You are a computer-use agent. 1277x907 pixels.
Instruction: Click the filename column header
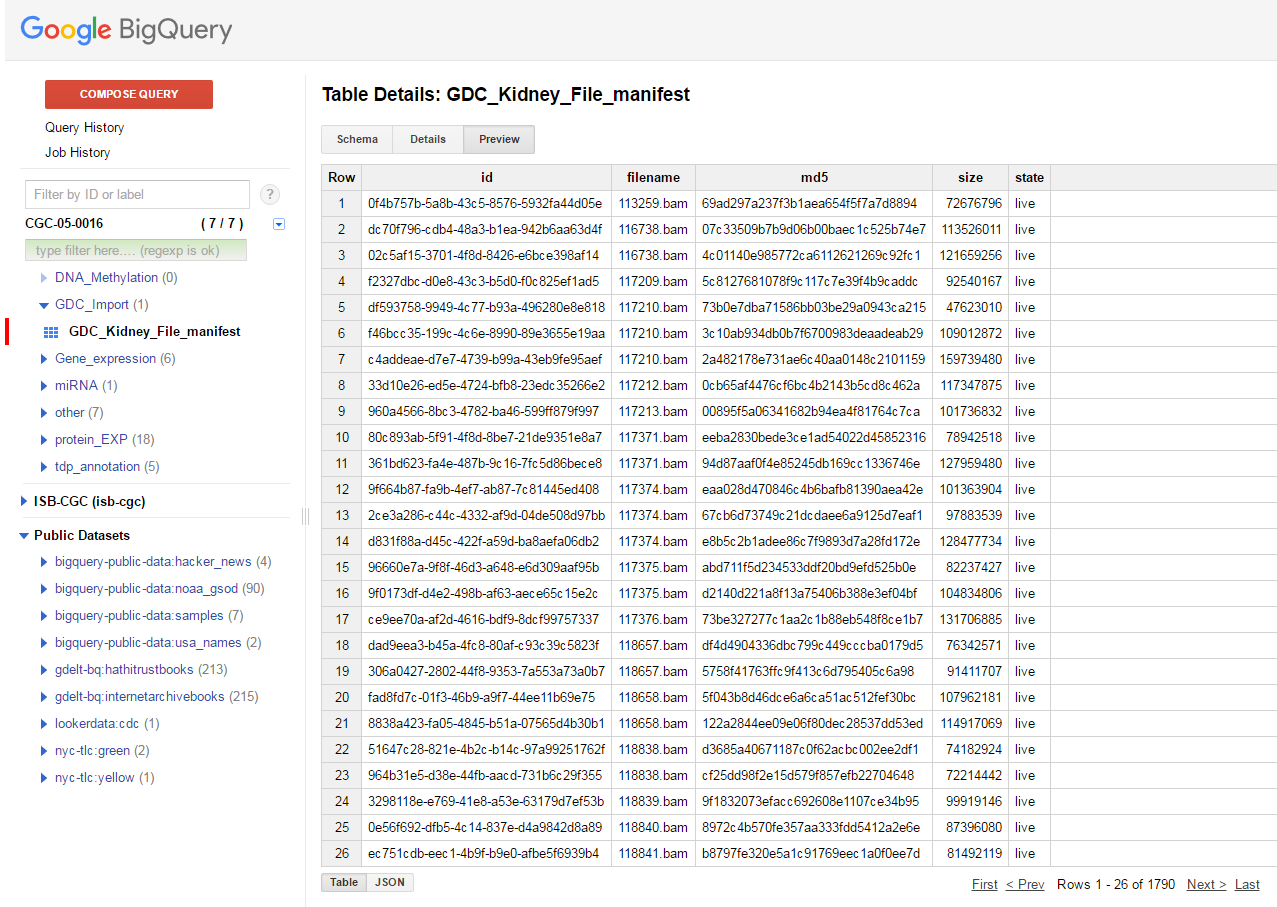654,178
